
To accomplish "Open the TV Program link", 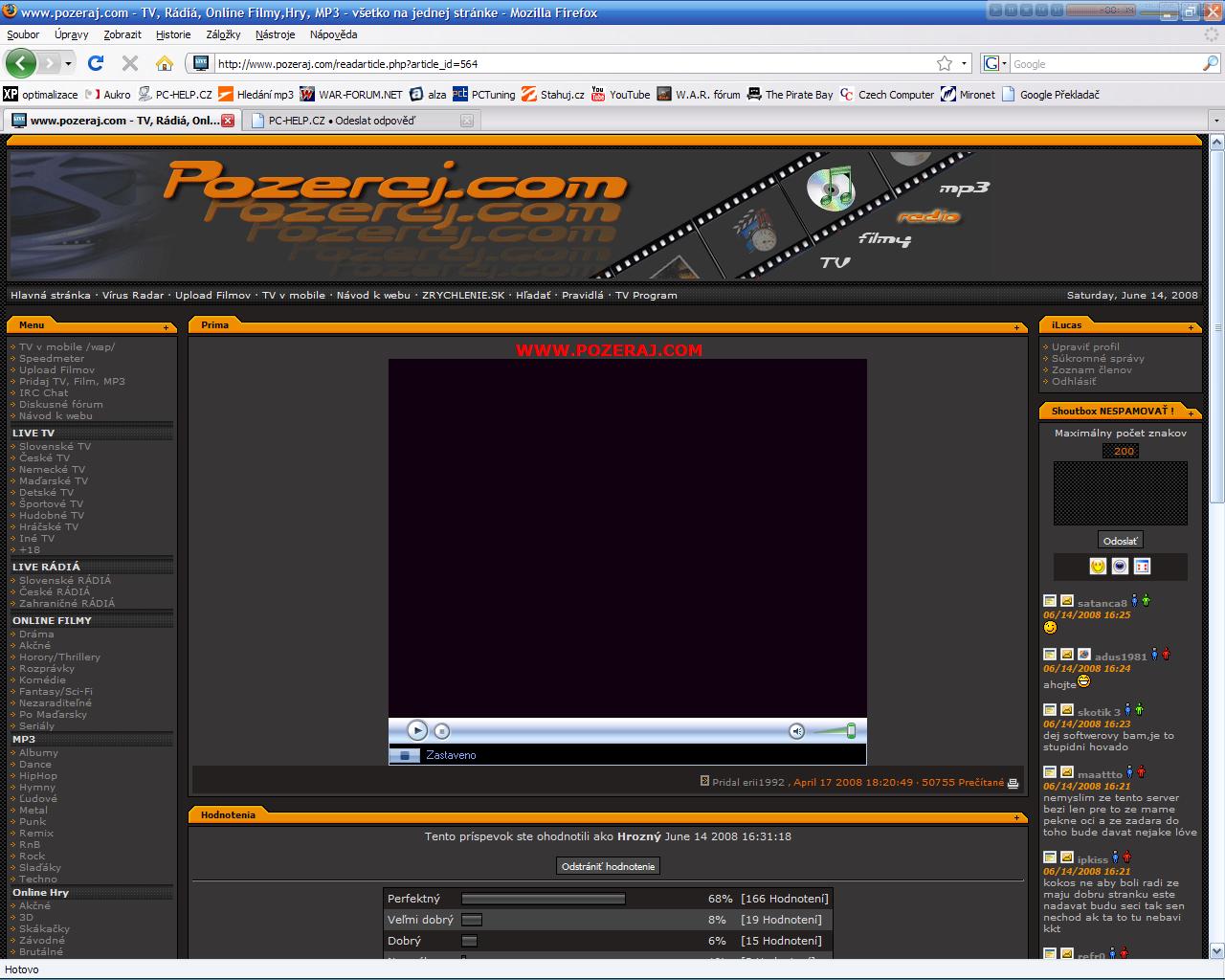I will (x=646, y=295).
